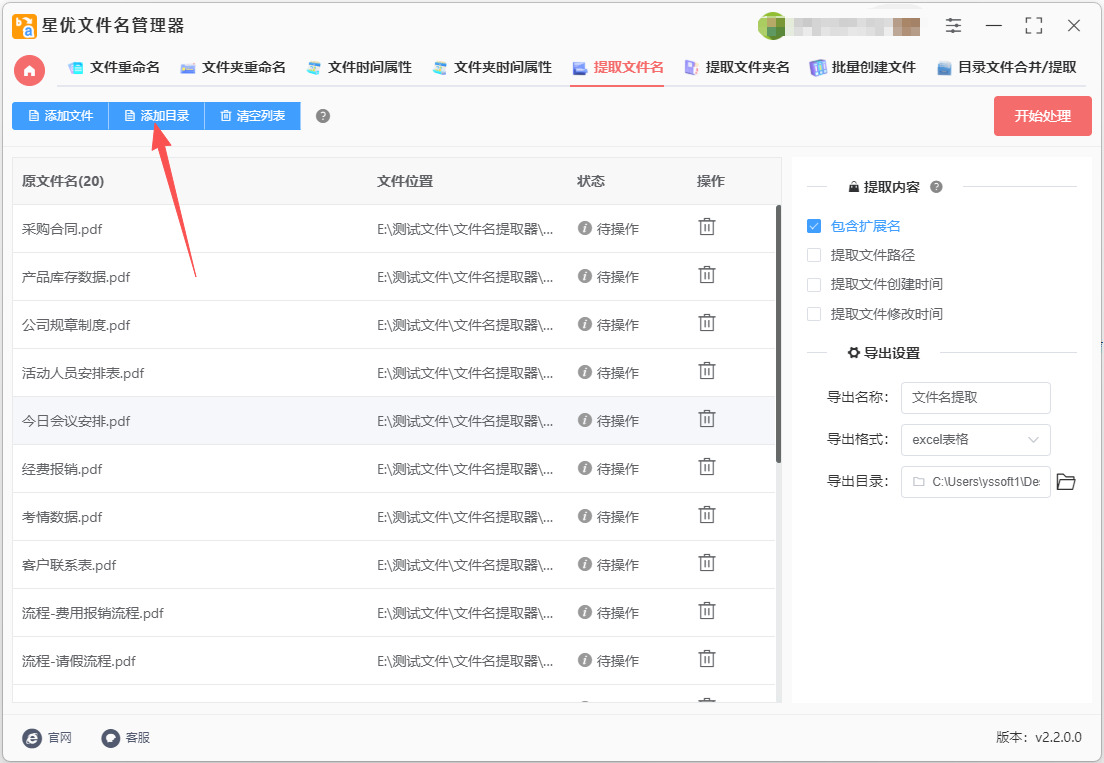
Task: Enable 提取文件路径 checkbox
Action: (x=814, y=255)
